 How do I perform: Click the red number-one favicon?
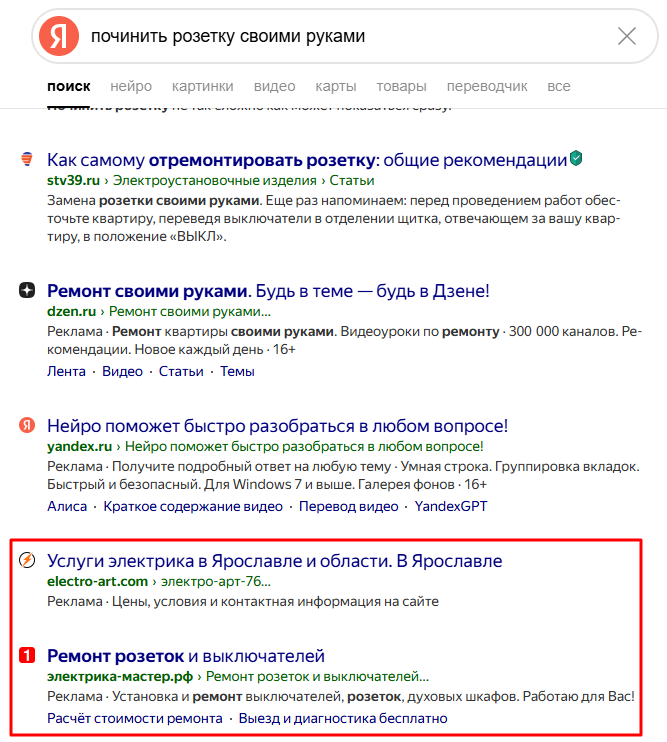[27, 655]
